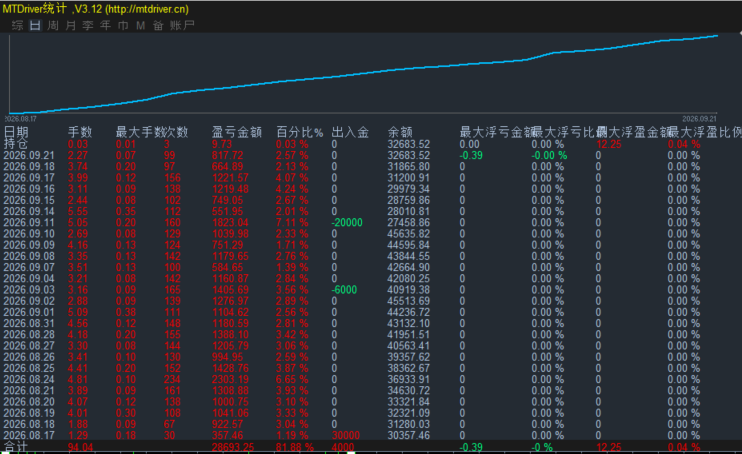Select the 2026.08.17 date row

coord(29,435)
